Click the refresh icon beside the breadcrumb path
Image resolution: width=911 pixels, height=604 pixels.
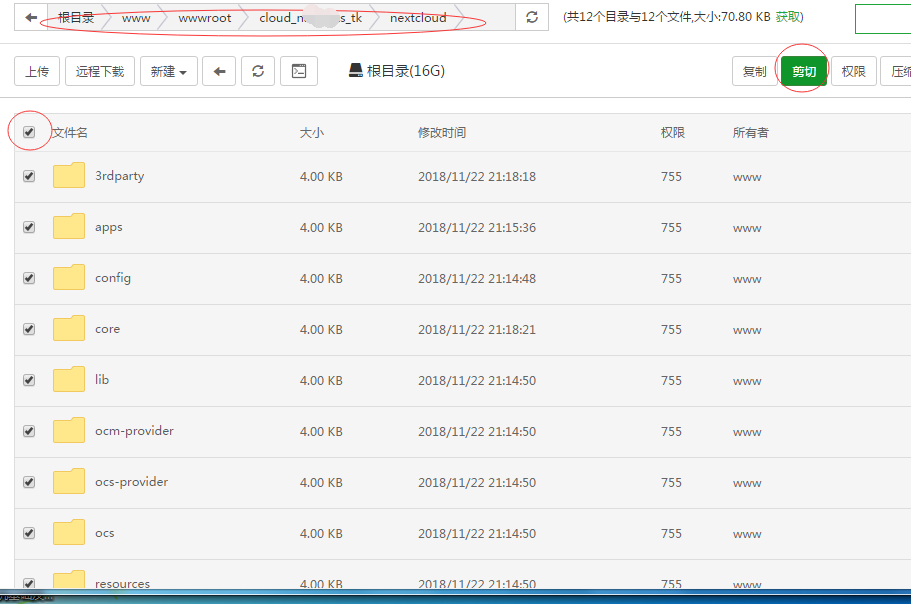(x=530, y=18)
